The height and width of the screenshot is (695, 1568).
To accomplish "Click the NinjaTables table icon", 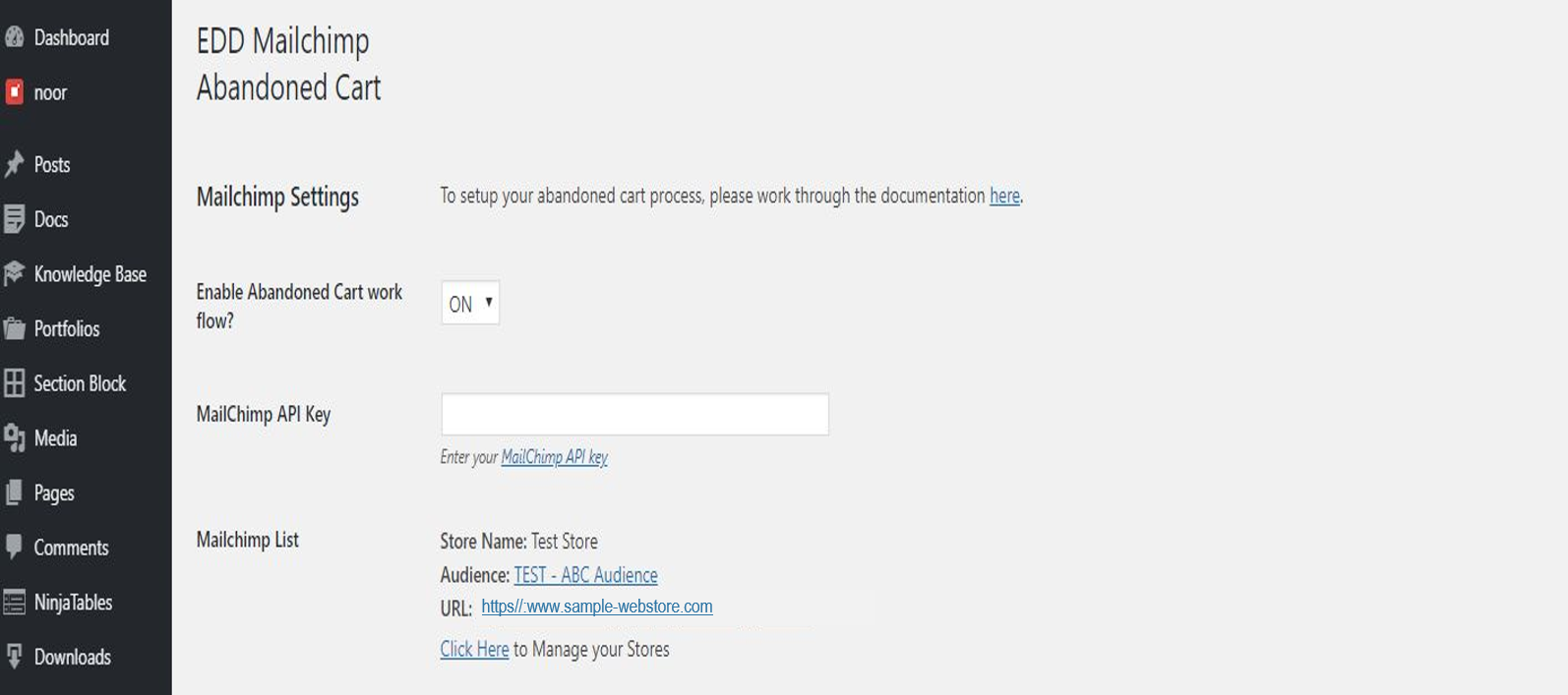I will [14, 602].
